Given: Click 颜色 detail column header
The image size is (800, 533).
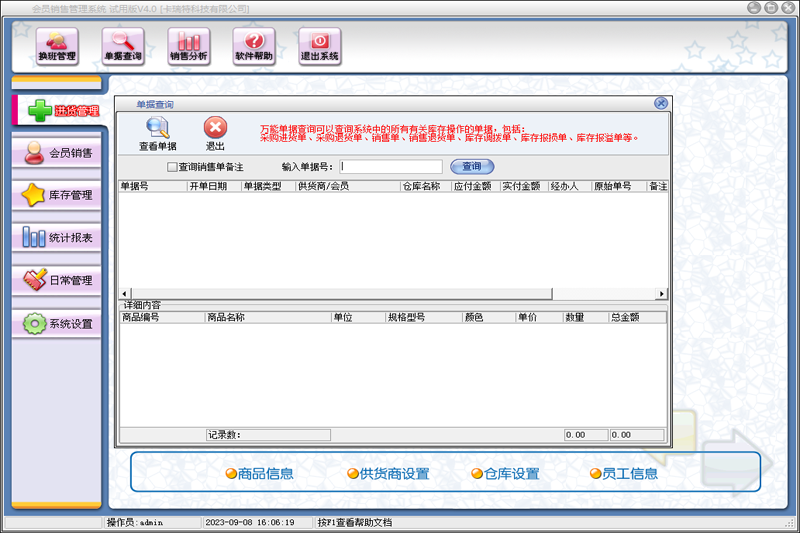Looking at the screenshot, I should click(489, 317).
